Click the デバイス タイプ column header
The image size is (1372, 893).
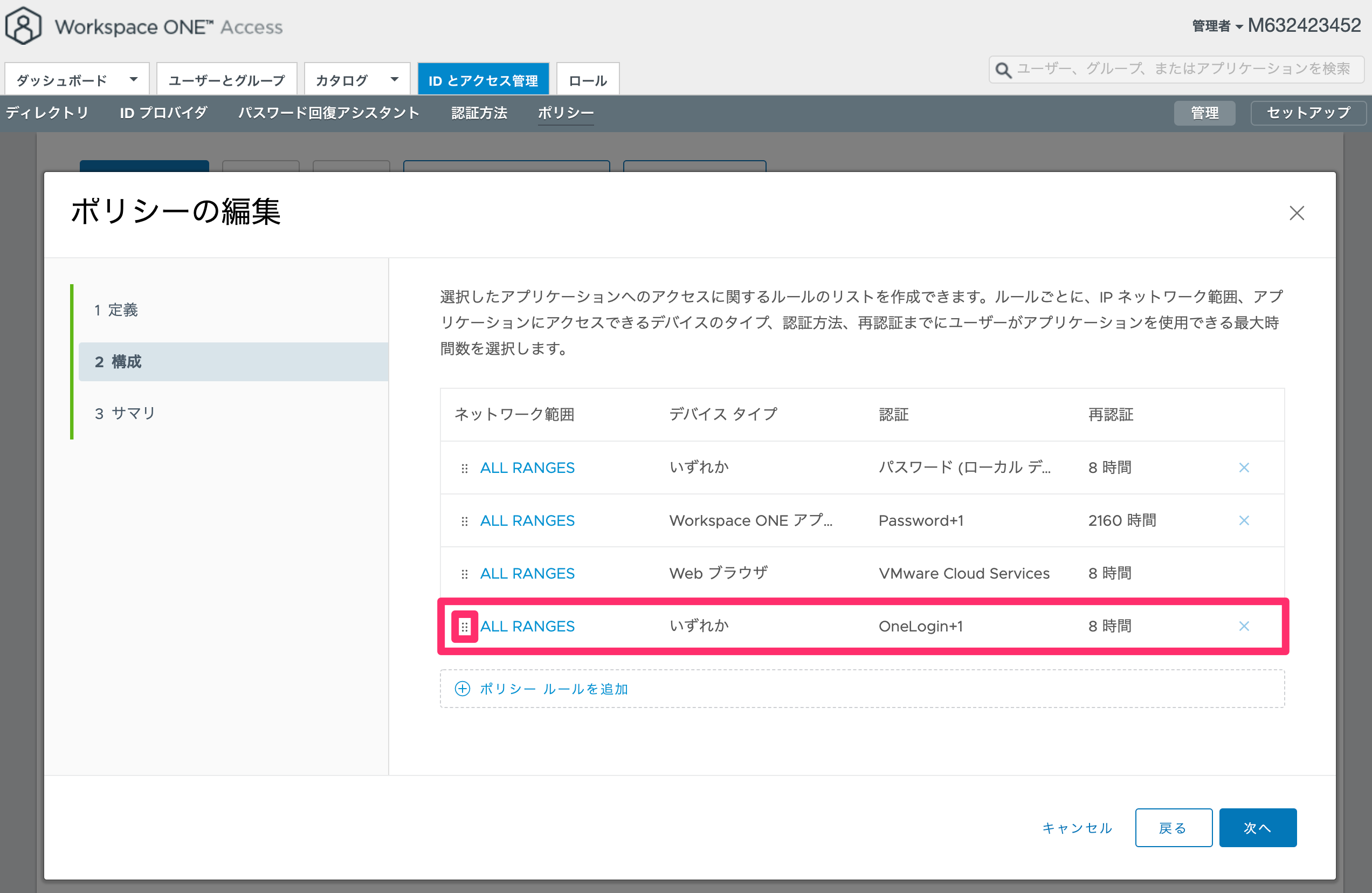tap(723, 415)
